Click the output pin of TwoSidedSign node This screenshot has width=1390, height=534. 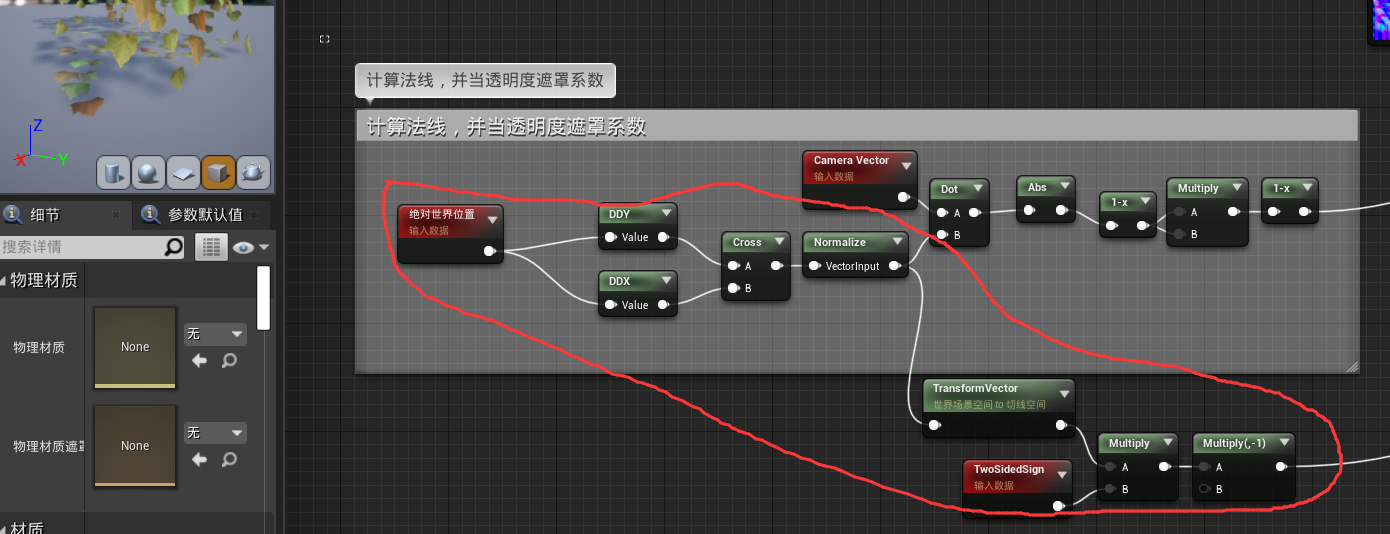coord(1058,506)
